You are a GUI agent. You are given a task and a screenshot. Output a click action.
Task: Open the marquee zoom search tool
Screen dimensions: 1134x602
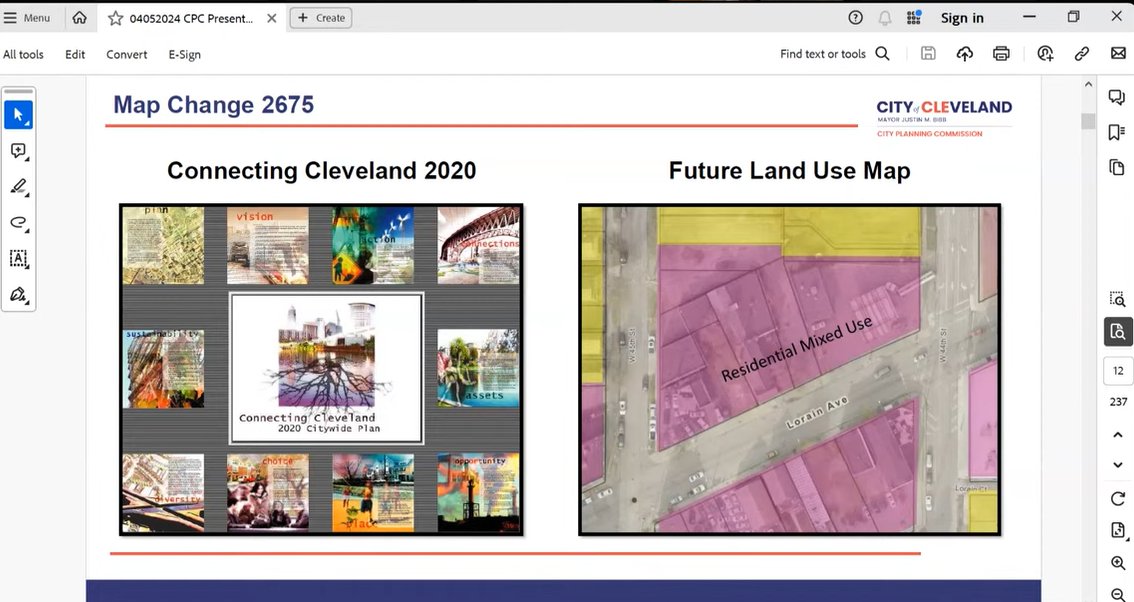click(1117, 298)
